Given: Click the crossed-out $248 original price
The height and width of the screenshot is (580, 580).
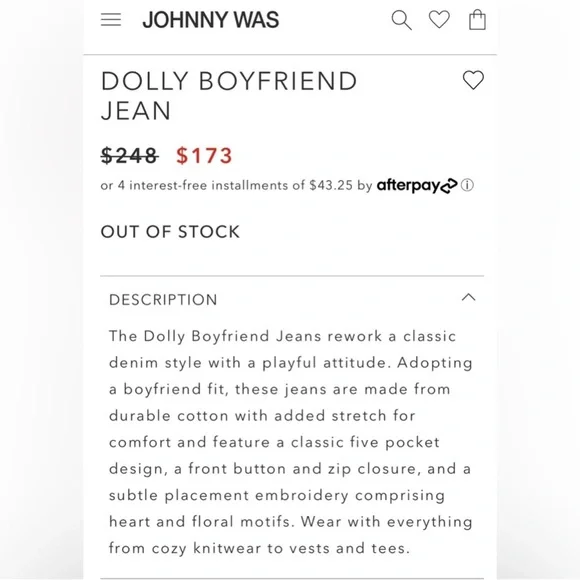Looking at the screenshot, I should coord(129,155).
